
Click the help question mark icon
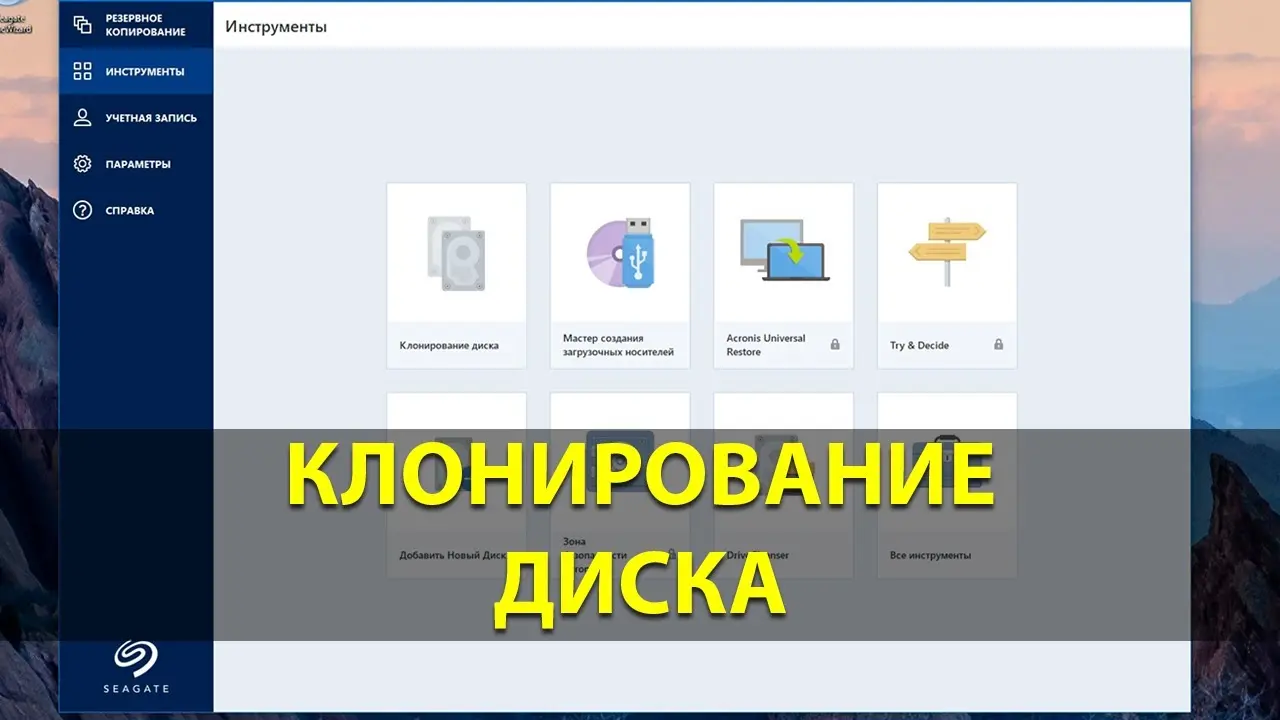tap(83, 211)
